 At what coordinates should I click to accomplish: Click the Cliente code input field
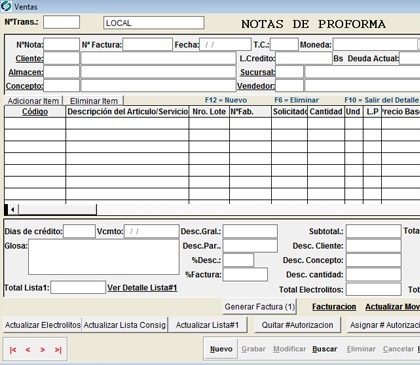(62, 58)
